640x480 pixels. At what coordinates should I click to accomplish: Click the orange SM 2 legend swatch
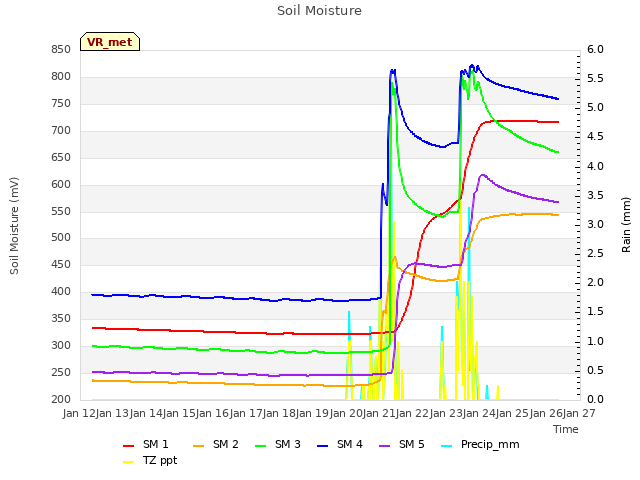tap(198, 446)
